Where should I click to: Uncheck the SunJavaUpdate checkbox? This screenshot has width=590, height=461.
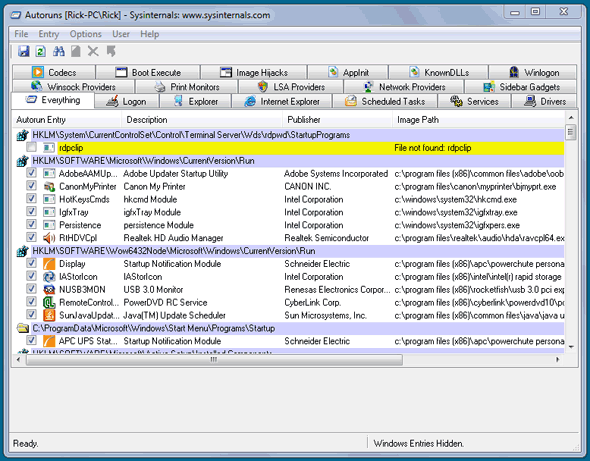tap(31, 314)
